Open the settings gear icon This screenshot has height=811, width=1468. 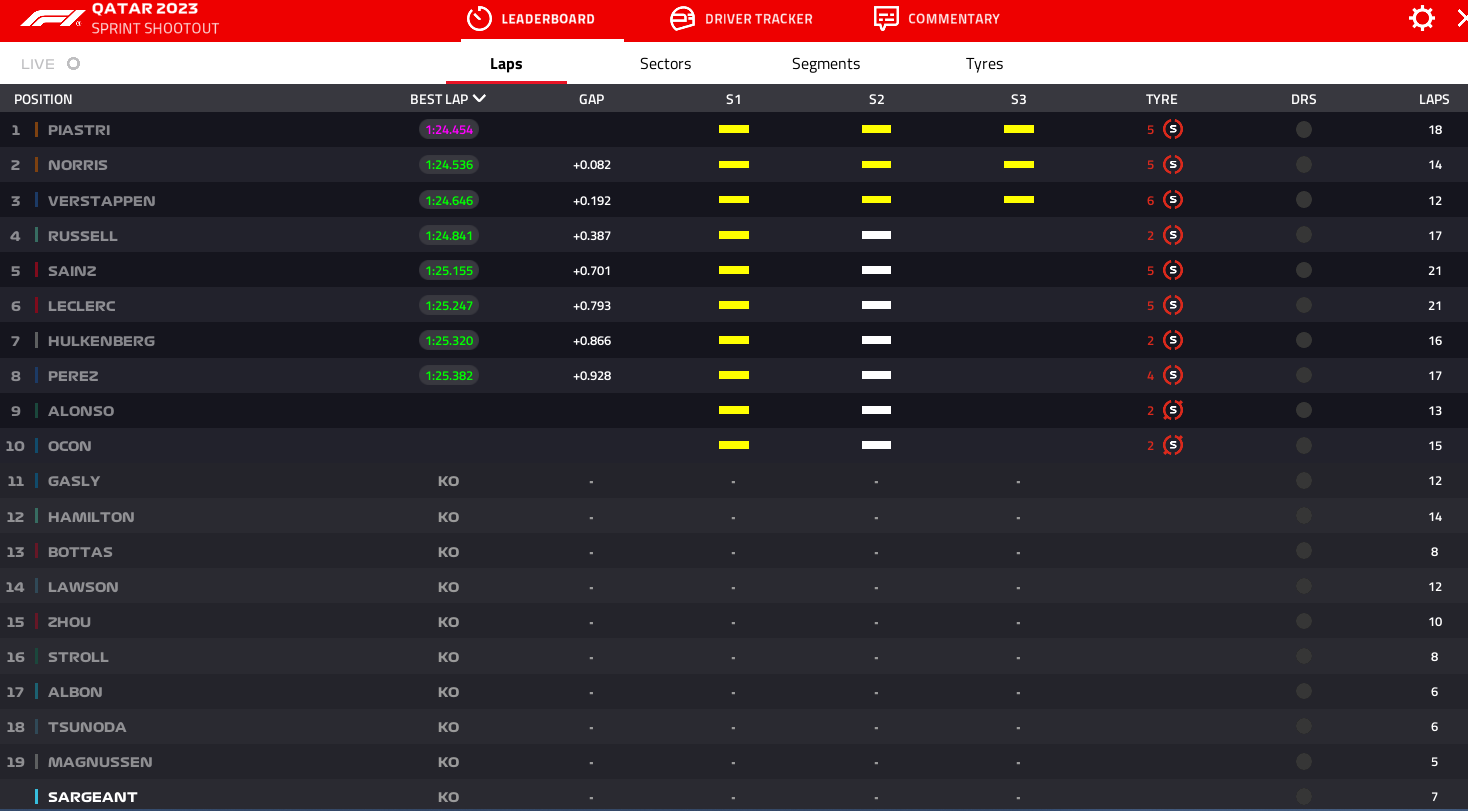[1422, 18]
